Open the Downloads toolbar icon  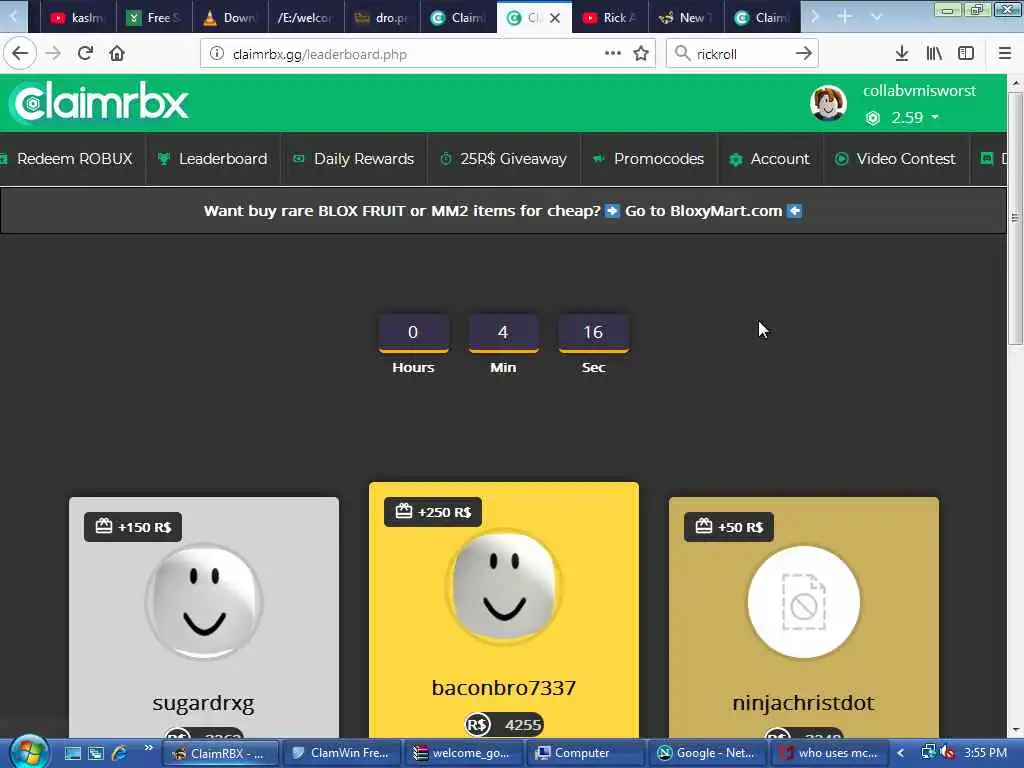[x=902, y=54]
